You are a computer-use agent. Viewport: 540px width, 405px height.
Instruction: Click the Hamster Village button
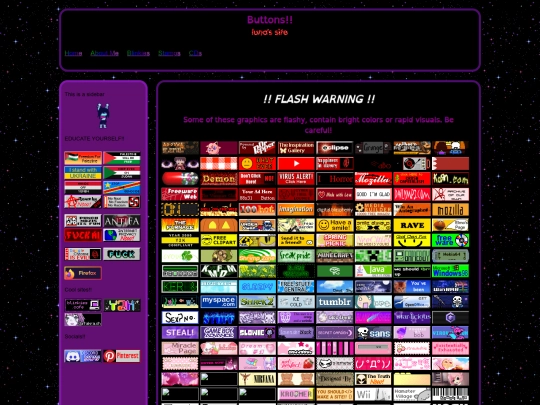point(412,394)
